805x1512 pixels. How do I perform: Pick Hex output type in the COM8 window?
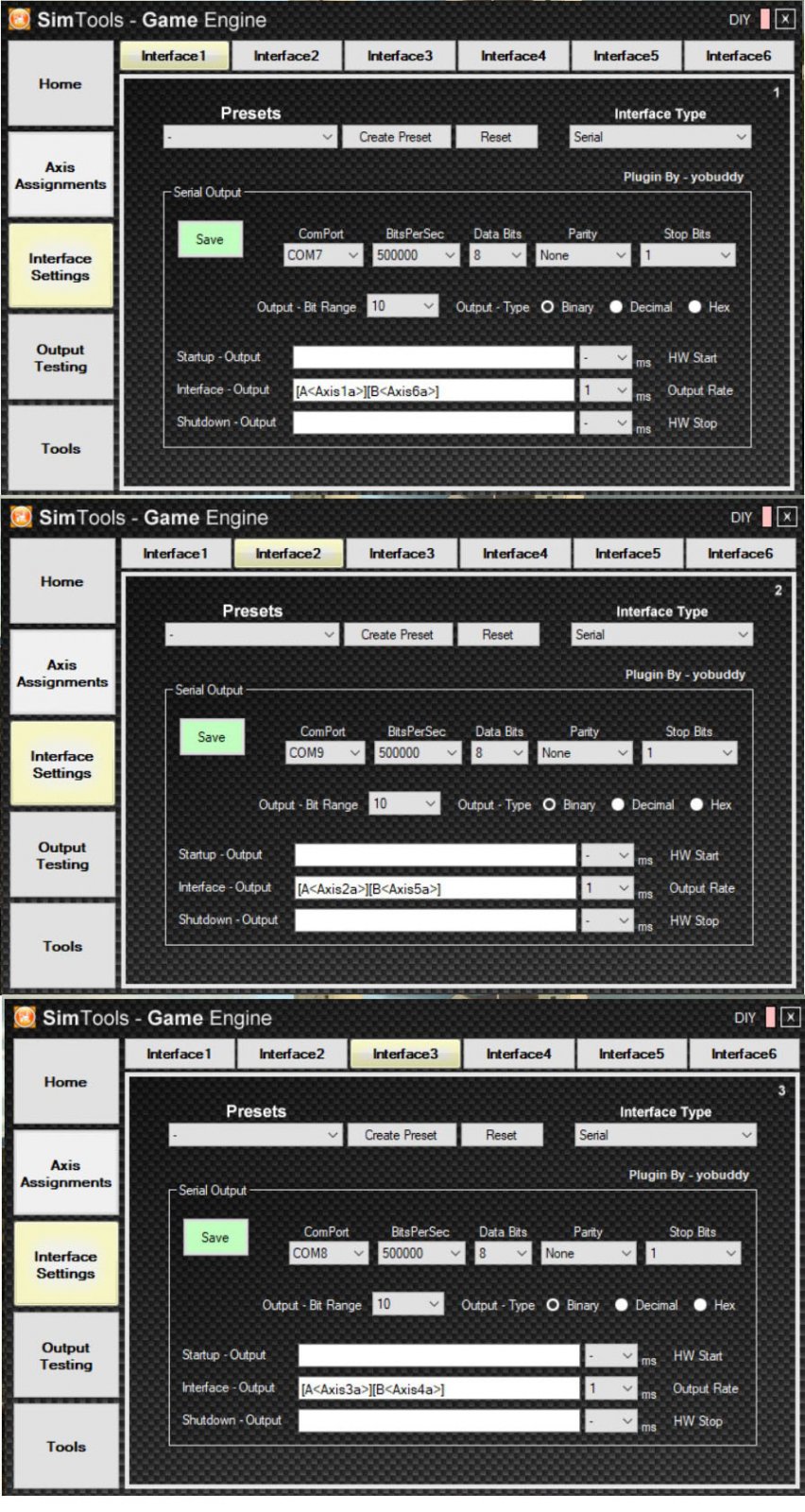click(x=700, y=1305)
